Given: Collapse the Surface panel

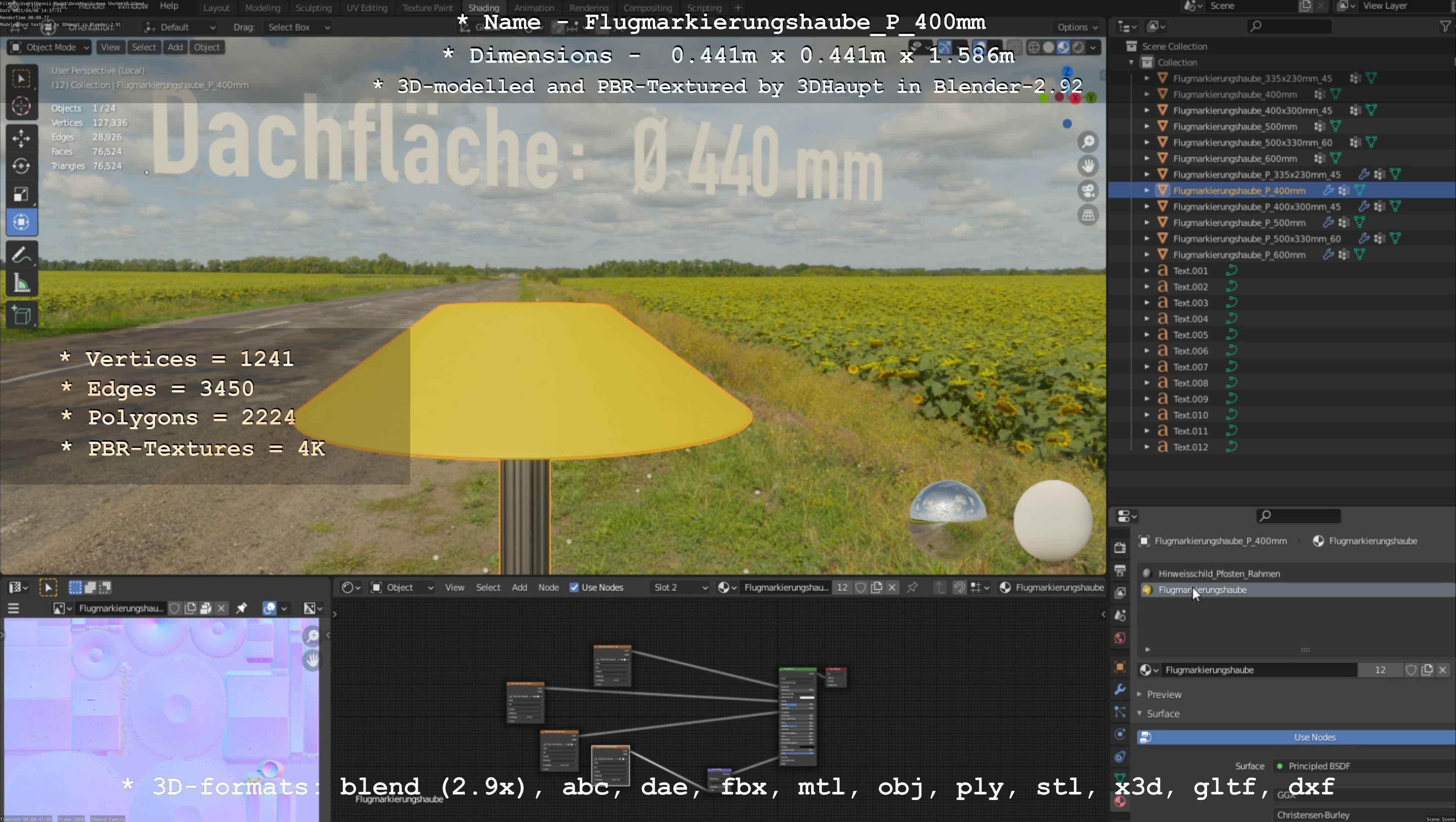Looking at the screenshot, I should pyautogui.click(x=1139, y=714).
